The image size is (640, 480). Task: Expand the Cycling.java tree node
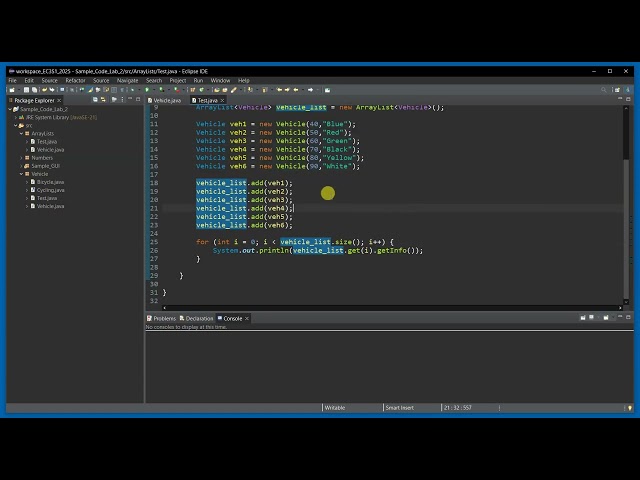click(27, 190)
